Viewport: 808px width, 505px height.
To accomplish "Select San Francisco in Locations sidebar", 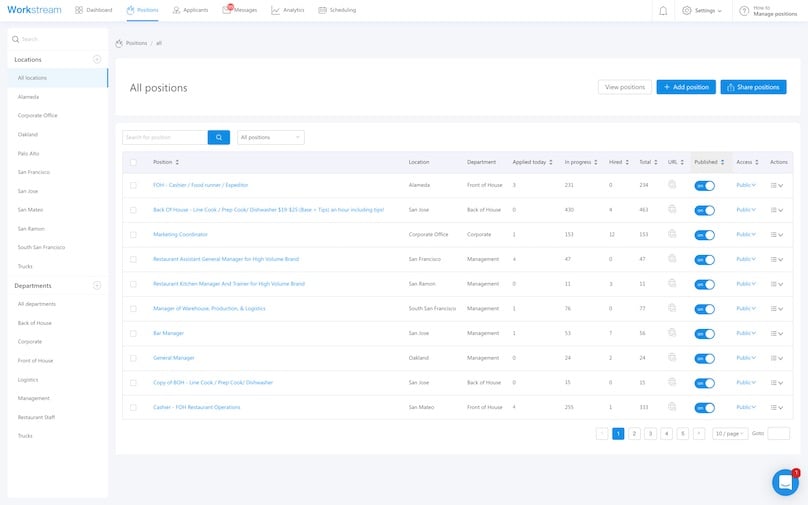I will coord(34,172).
